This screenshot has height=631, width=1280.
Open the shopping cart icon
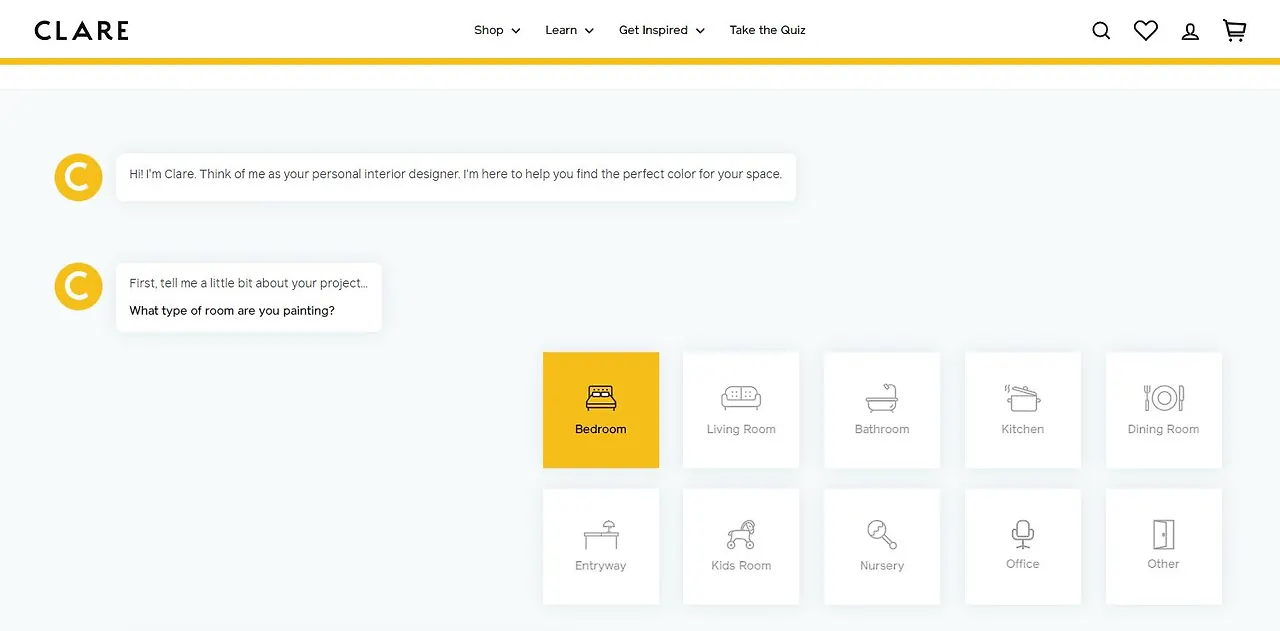point(1235,31)
